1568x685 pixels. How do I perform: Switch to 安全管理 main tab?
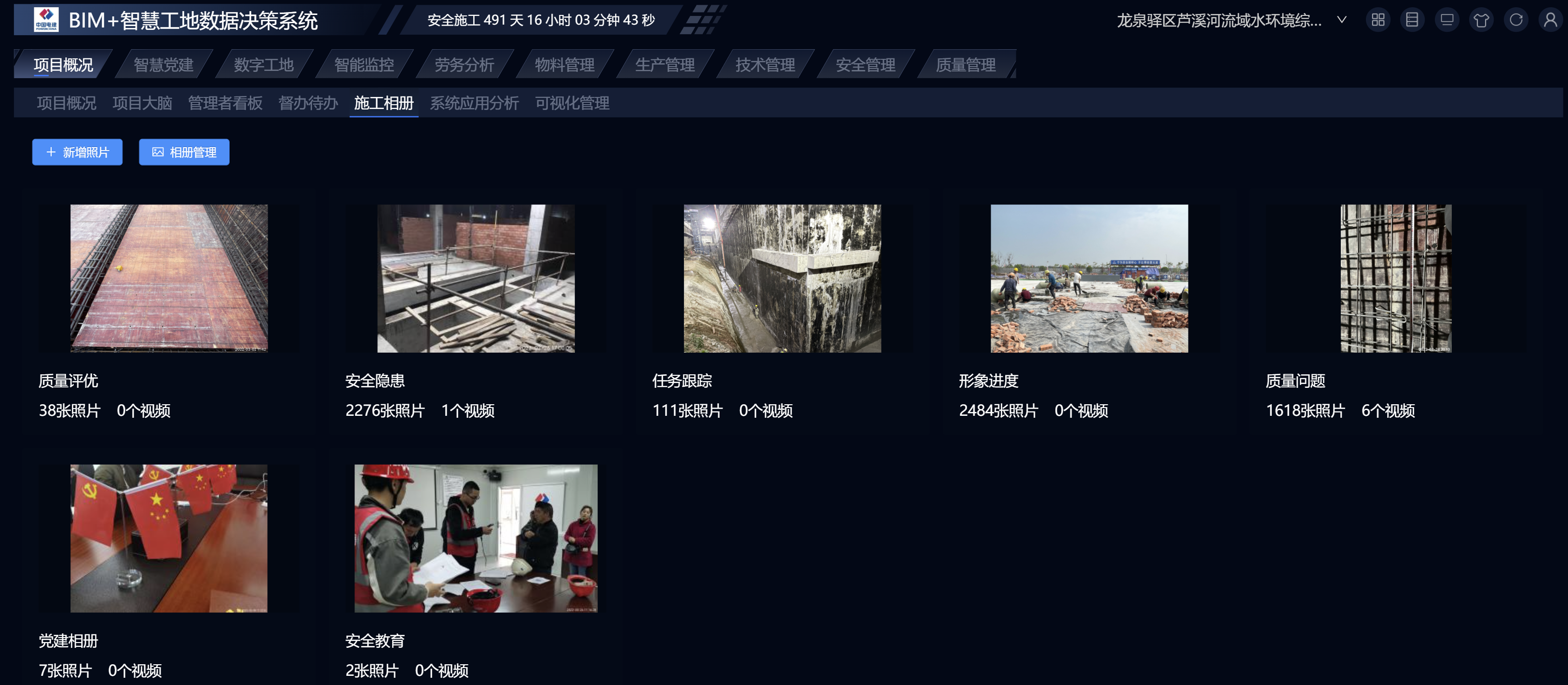865,65
